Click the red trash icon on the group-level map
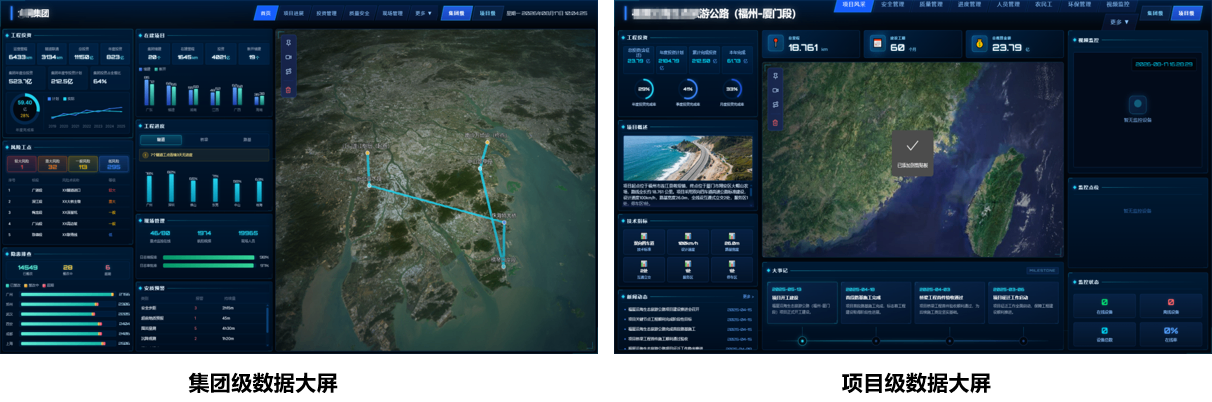1212x402 pixels. [x=288, y=90]
